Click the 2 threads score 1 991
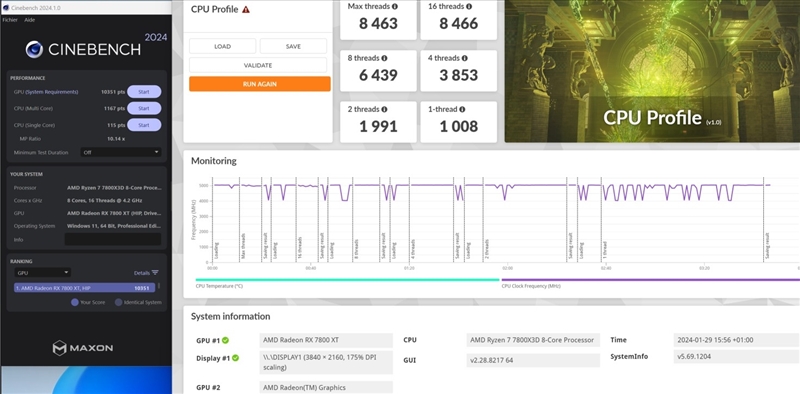800x394 pixels. (378, 126)
